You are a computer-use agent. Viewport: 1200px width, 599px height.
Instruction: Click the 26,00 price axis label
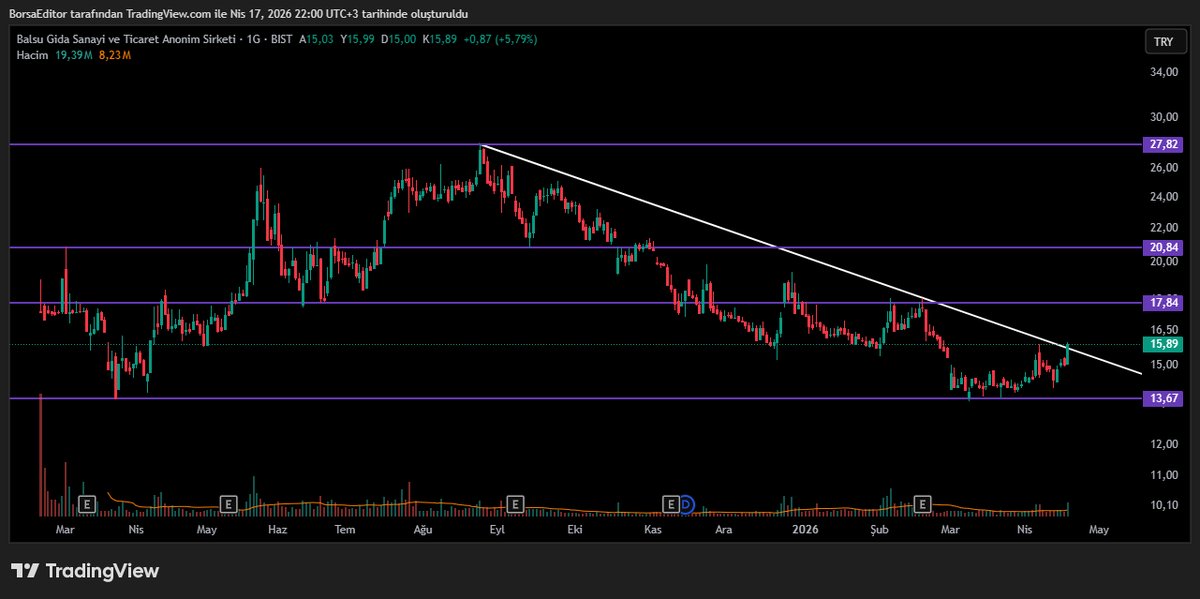tap(1164, 168)
